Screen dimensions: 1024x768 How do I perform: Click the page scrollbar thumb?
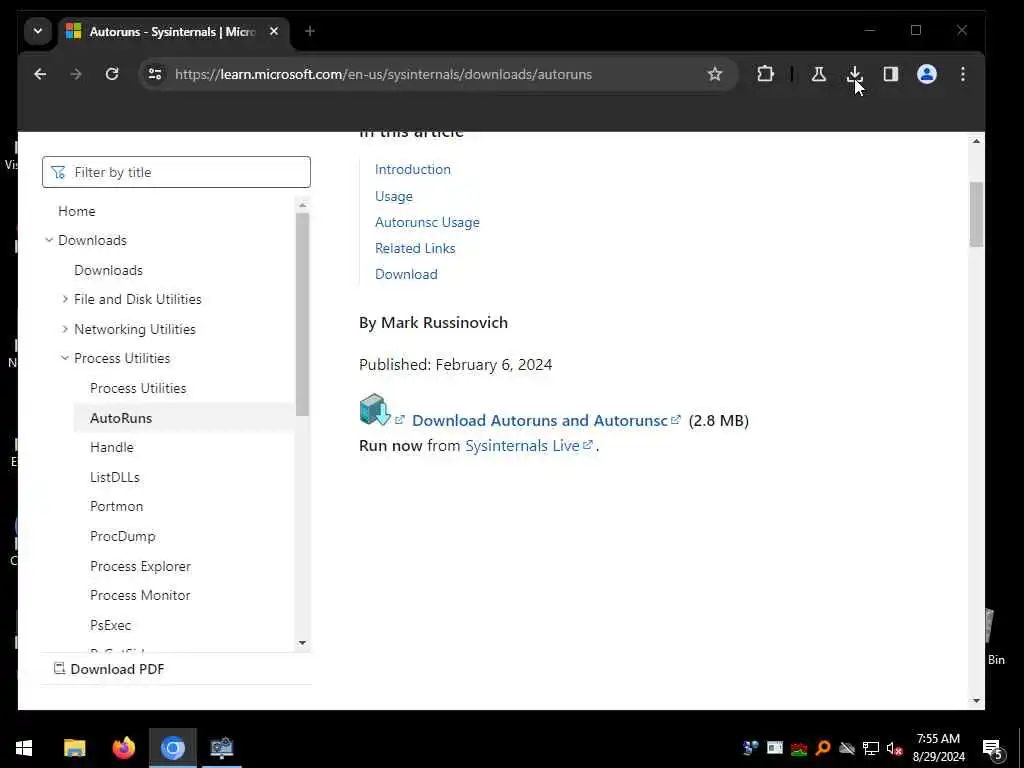(976, 214)
